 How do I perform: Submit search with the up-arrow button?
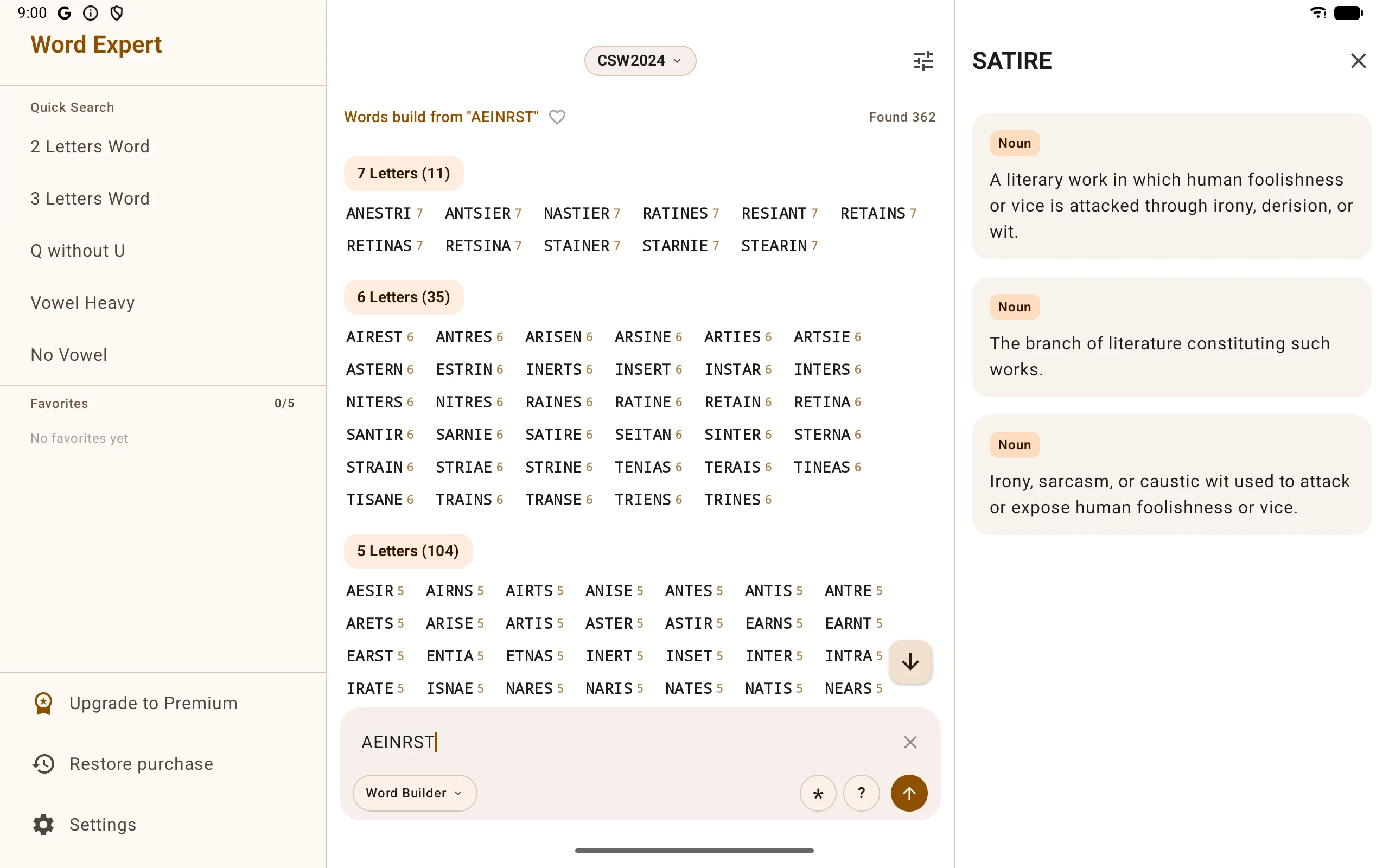pos(909,793)
